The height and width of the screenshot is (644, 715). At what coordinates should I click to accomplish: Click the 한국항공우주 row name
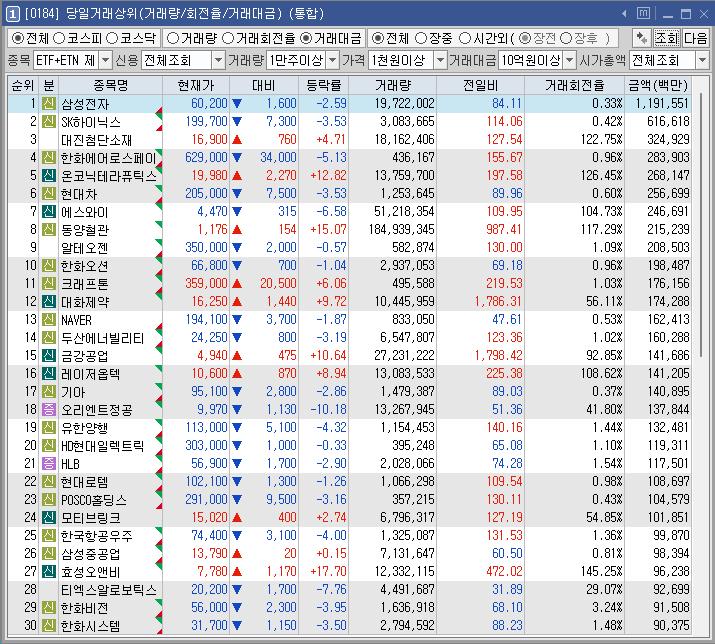click(97, 535)
